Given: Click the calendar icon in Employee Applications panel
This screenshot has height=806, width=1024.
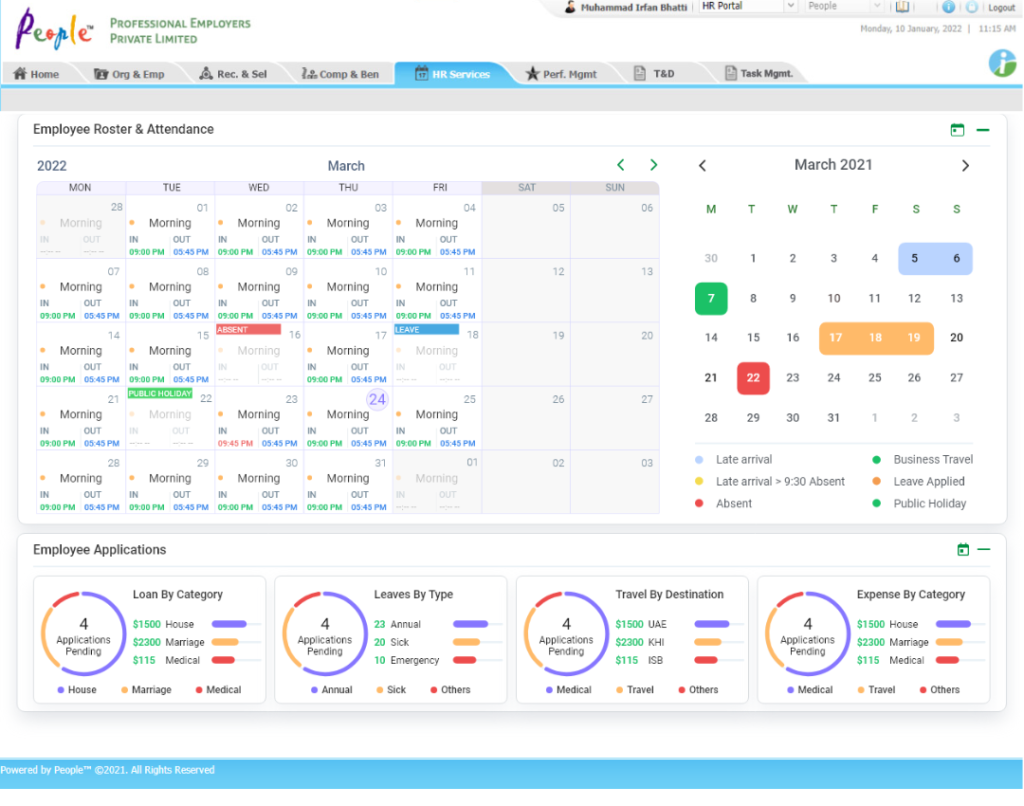Looking at the screenshot, I should [963, 550].
